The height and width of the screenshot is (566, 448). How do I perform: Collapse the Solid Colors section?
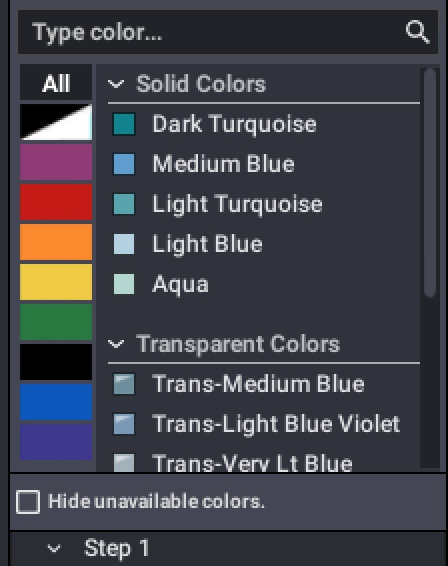116,84
